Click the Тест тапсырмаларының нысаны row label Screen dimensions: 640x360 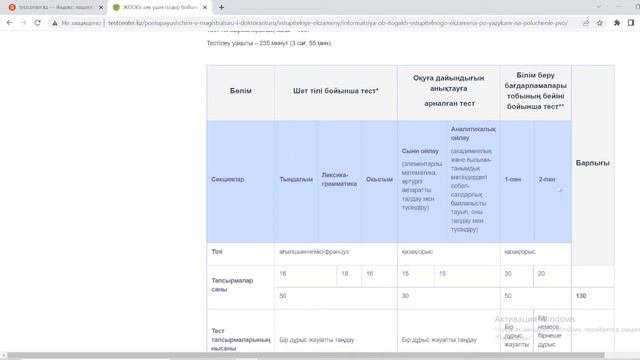(x=241, y=340)
